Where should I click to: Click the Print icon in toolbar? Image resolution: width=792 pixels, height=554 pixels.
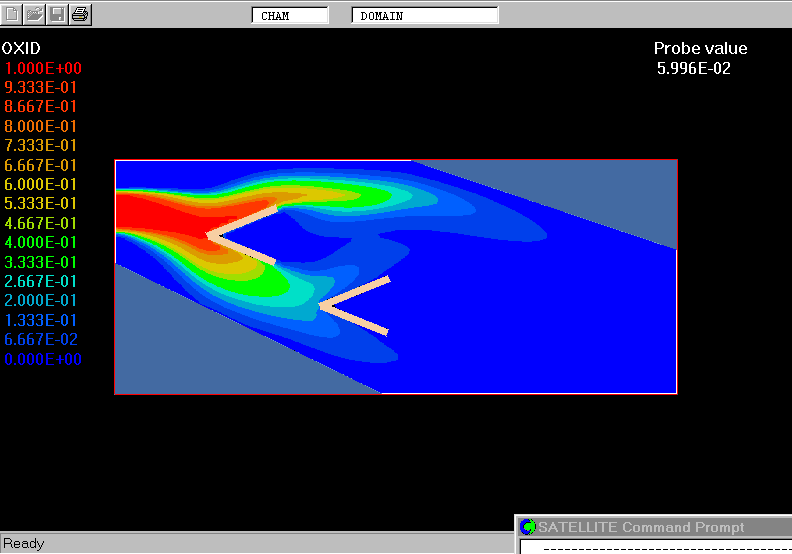coord(81,14)
